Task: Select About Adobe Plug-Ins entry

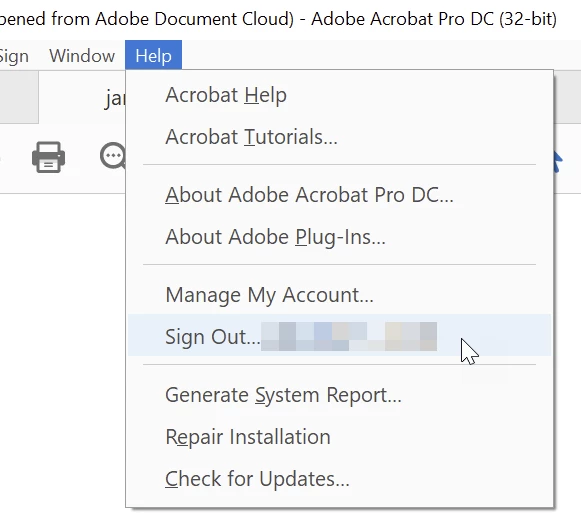Action: tap(339, 237)
